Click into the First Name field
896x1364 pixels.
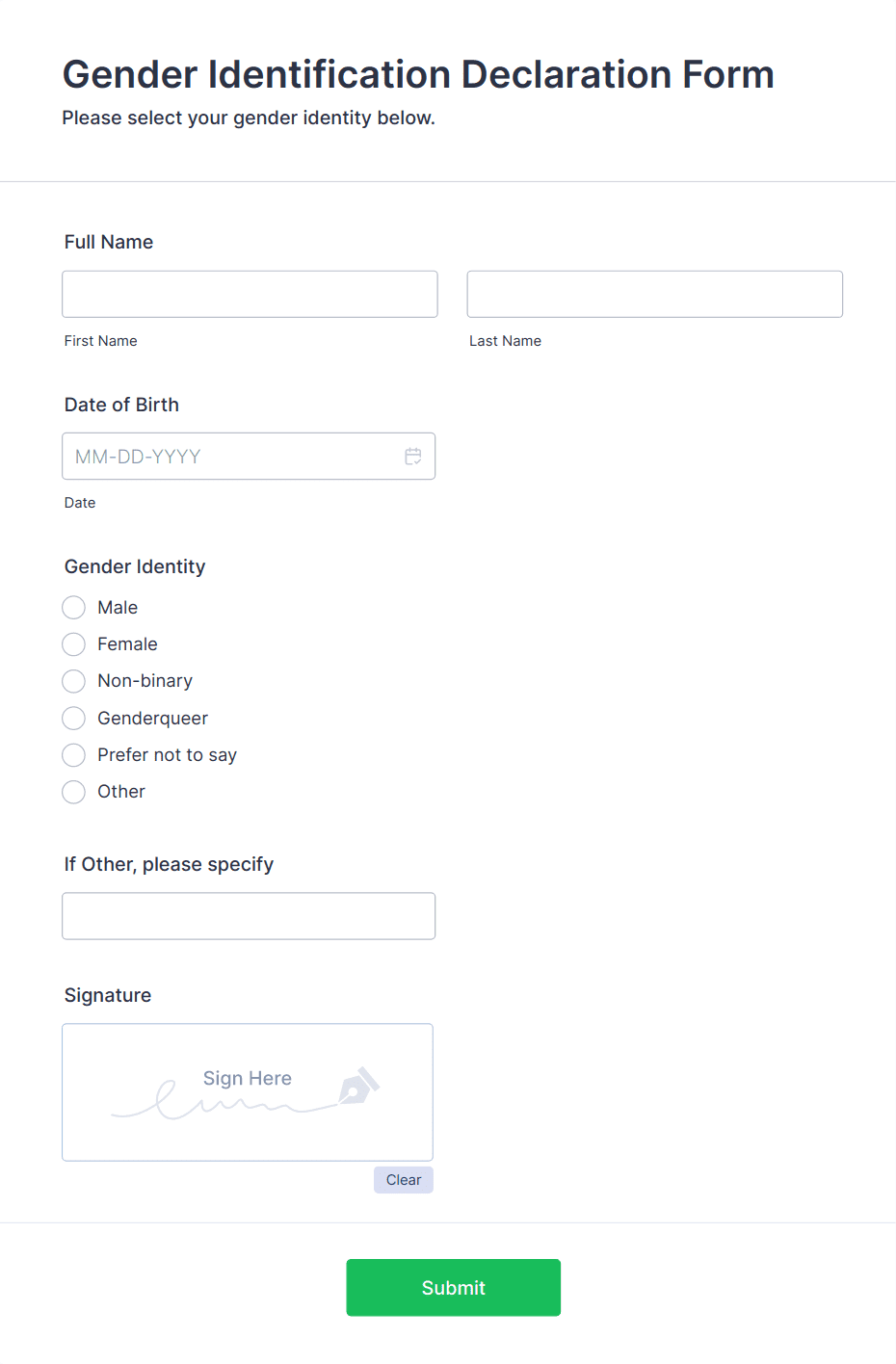[x=249, y=294]
